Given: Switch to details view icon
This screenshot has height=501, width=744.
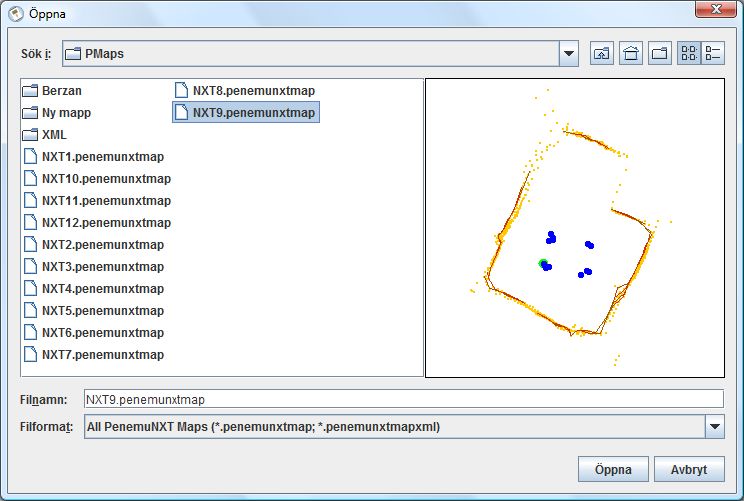Looking at the screenshot, I should 713,53.
